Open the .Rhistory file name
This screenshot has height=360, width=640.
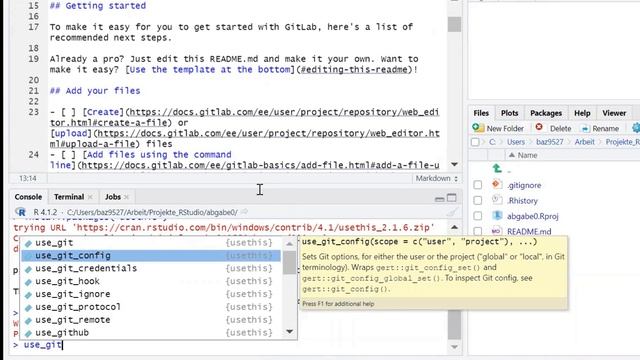[x=522, y=201]
